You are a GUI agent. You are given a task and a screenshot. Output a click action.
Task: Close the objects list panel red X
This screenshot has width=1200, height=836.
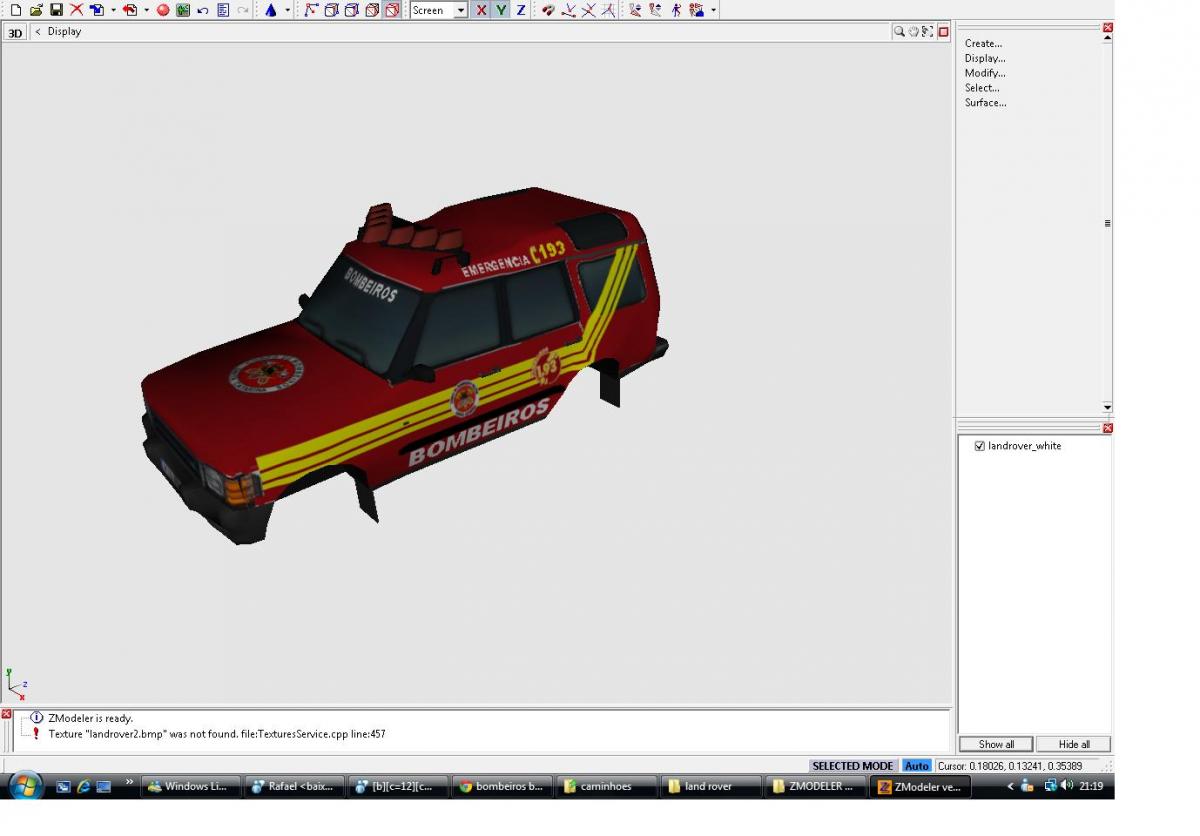(x=1107, y=428)
